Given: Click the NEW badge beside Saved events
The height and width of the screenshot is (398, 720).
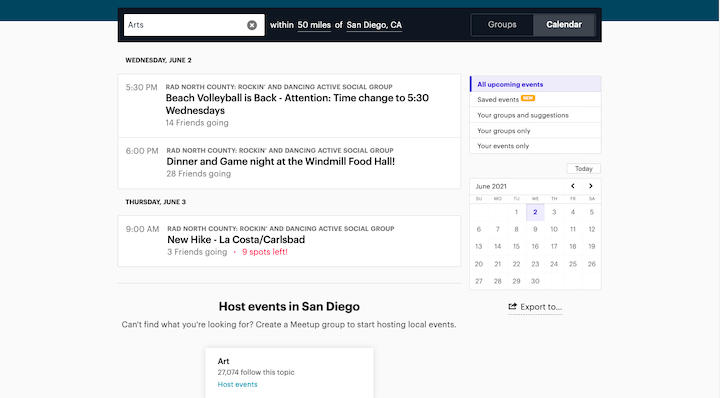Looking at the screenshot, I should click(x=528, y=98).
